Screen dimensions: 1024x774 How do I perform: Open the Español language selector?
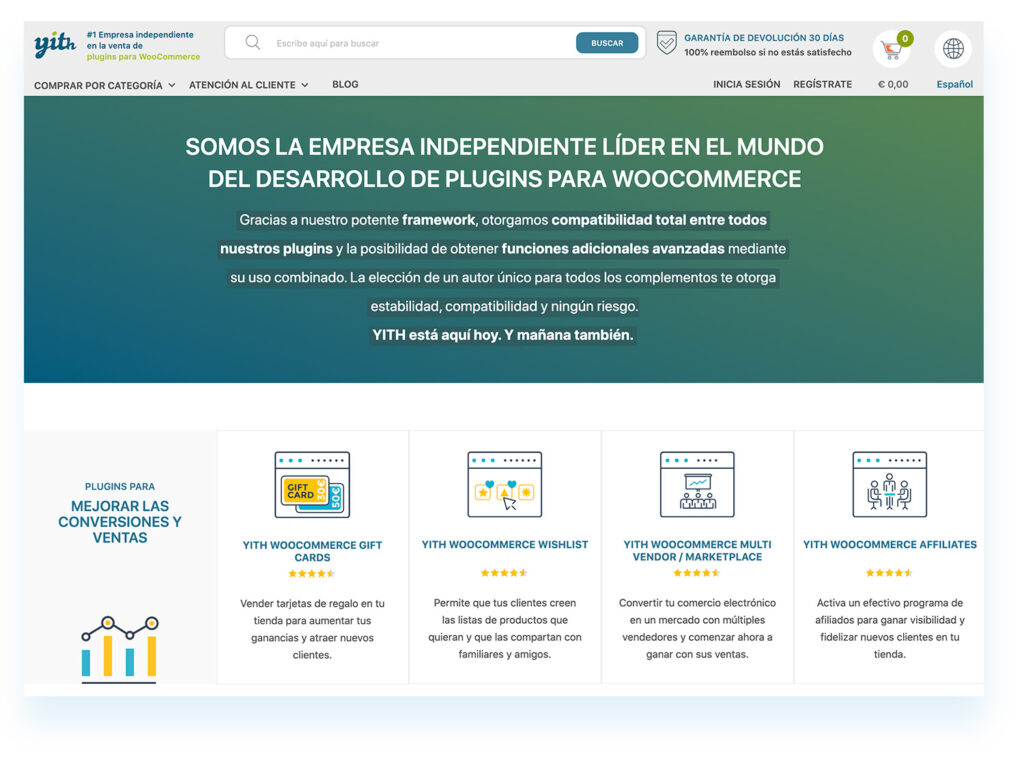954,84
